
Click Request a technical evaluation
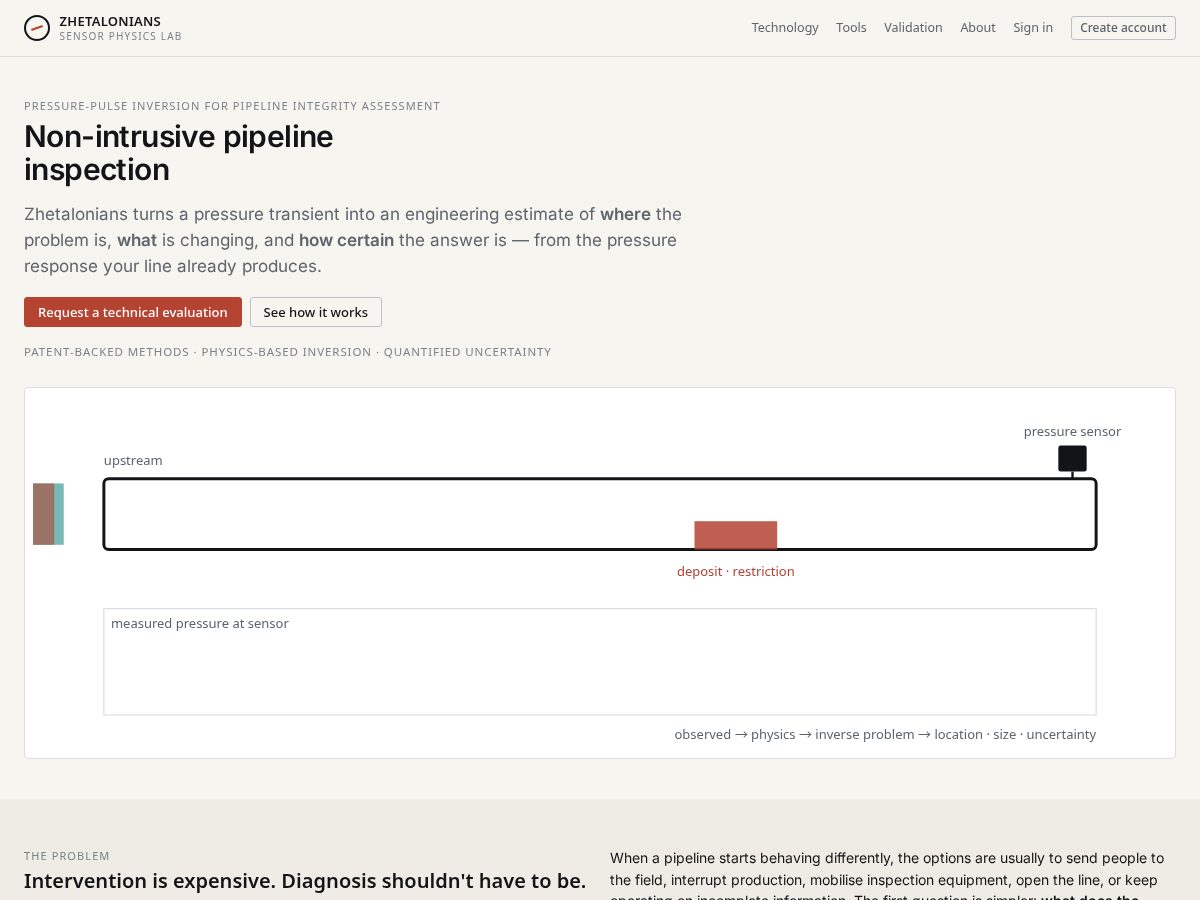click(x=133, y=312)
